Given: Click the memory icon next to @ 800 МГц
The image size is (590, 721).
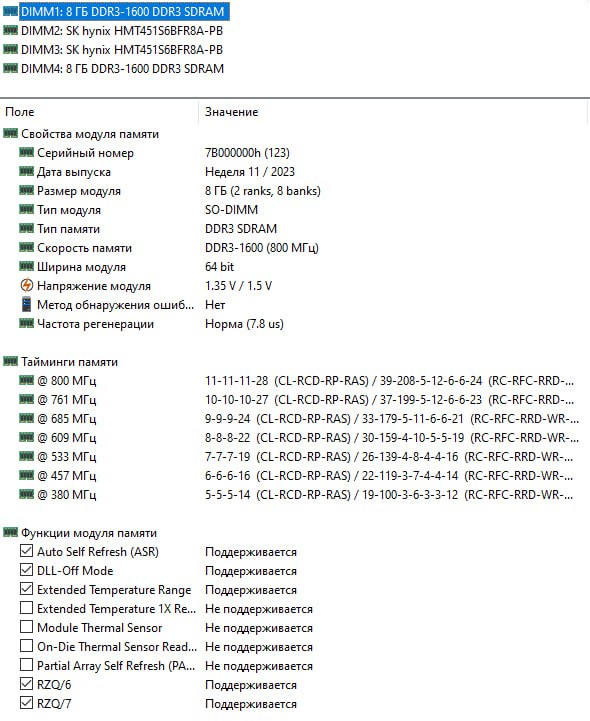Looking at the screenshot, I should [x=27, y=380].
